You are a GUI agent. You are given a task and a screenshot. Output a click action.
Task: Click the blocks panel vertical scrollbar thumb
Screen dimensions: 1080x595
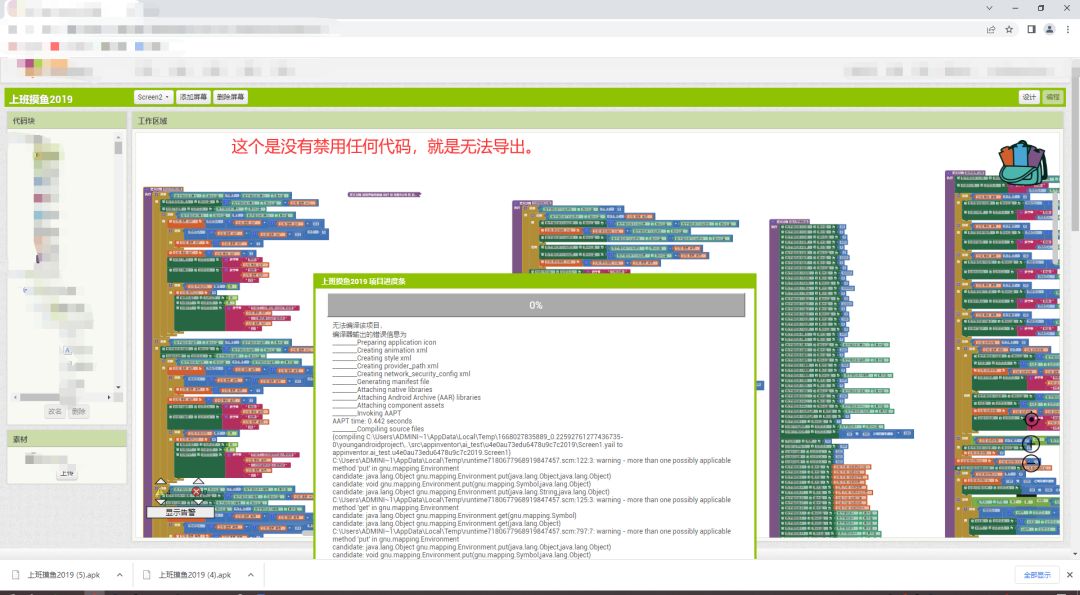coord(118,148)
